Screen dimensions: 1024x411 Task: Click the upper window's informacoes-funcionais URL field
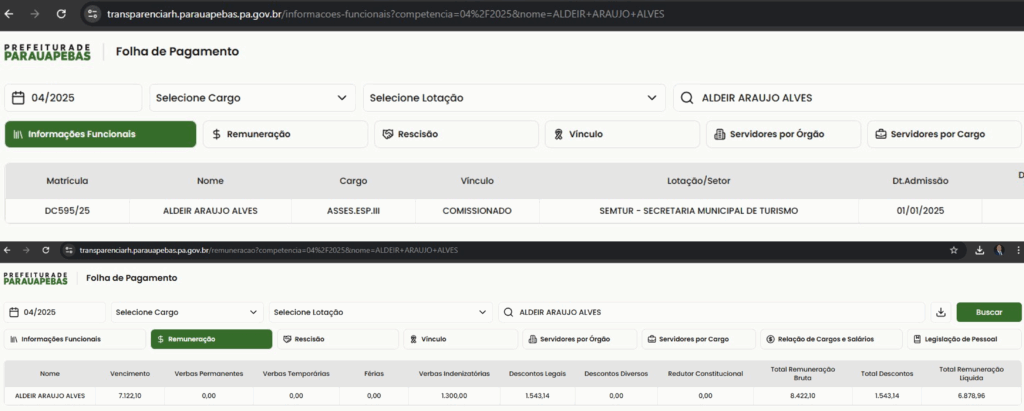(385, 14)
